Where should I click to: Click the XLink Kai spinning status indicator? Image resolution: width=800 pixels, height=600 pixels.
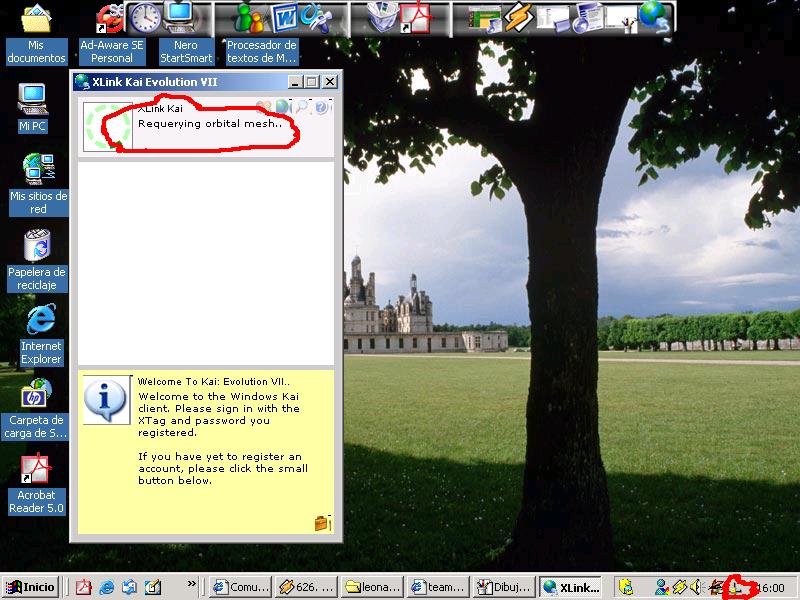pos(107,127)
